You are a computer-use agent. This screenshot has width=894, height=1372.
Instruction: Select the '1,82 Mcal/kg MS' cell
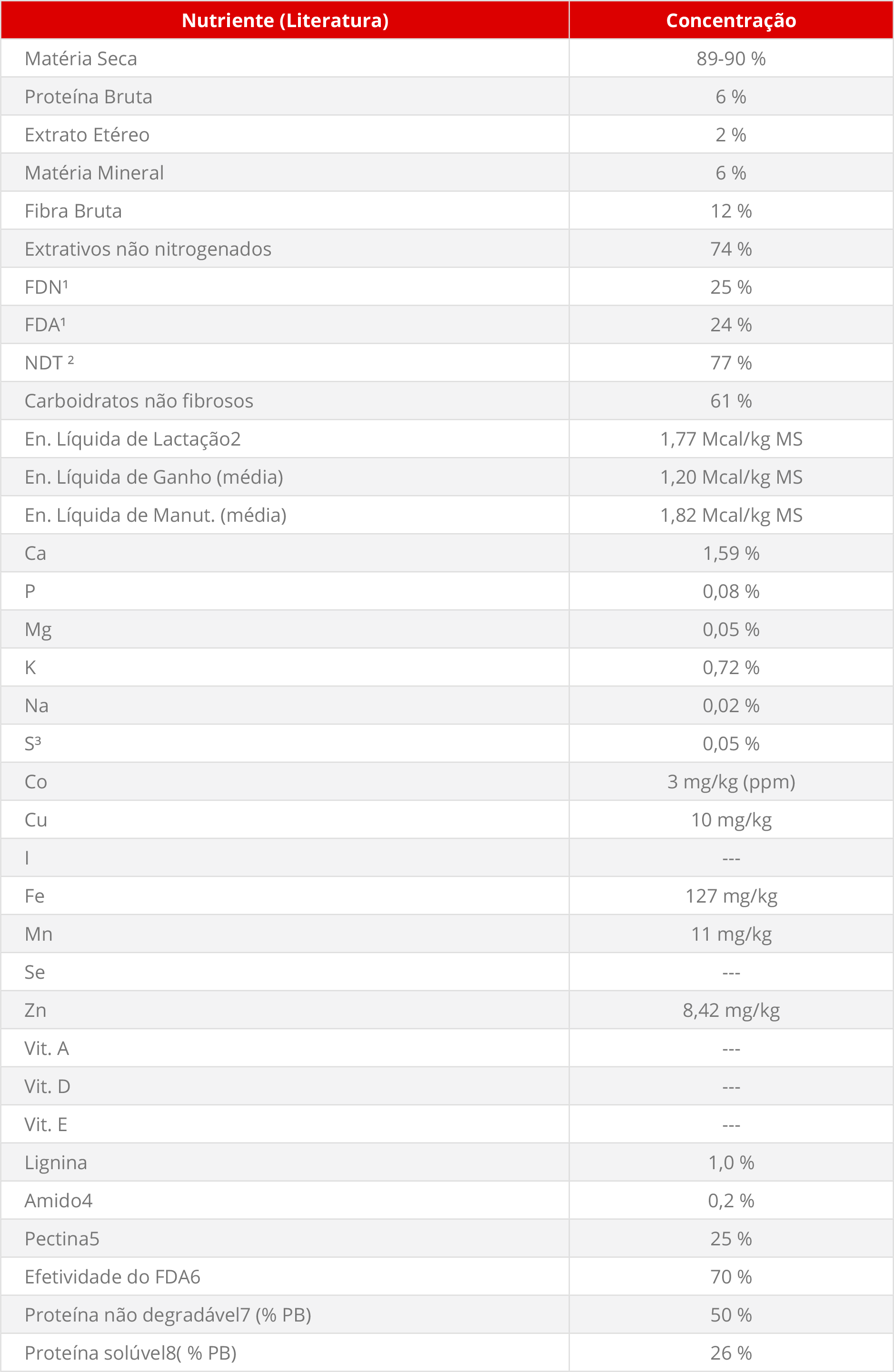point(731,516)
